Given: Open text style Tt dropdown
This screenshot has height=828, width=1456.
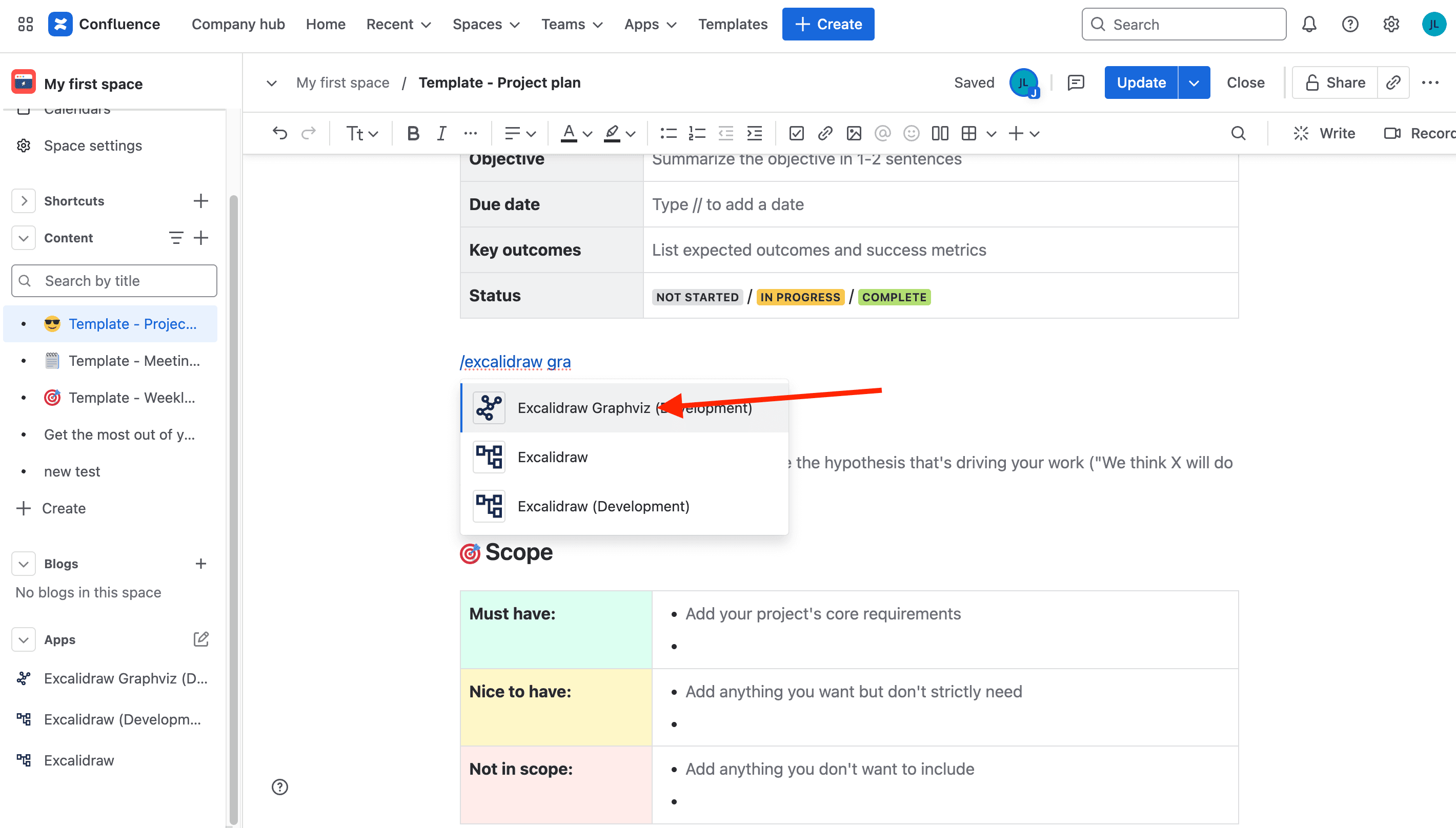Looking at the screenshot, I should pos(362,133).
